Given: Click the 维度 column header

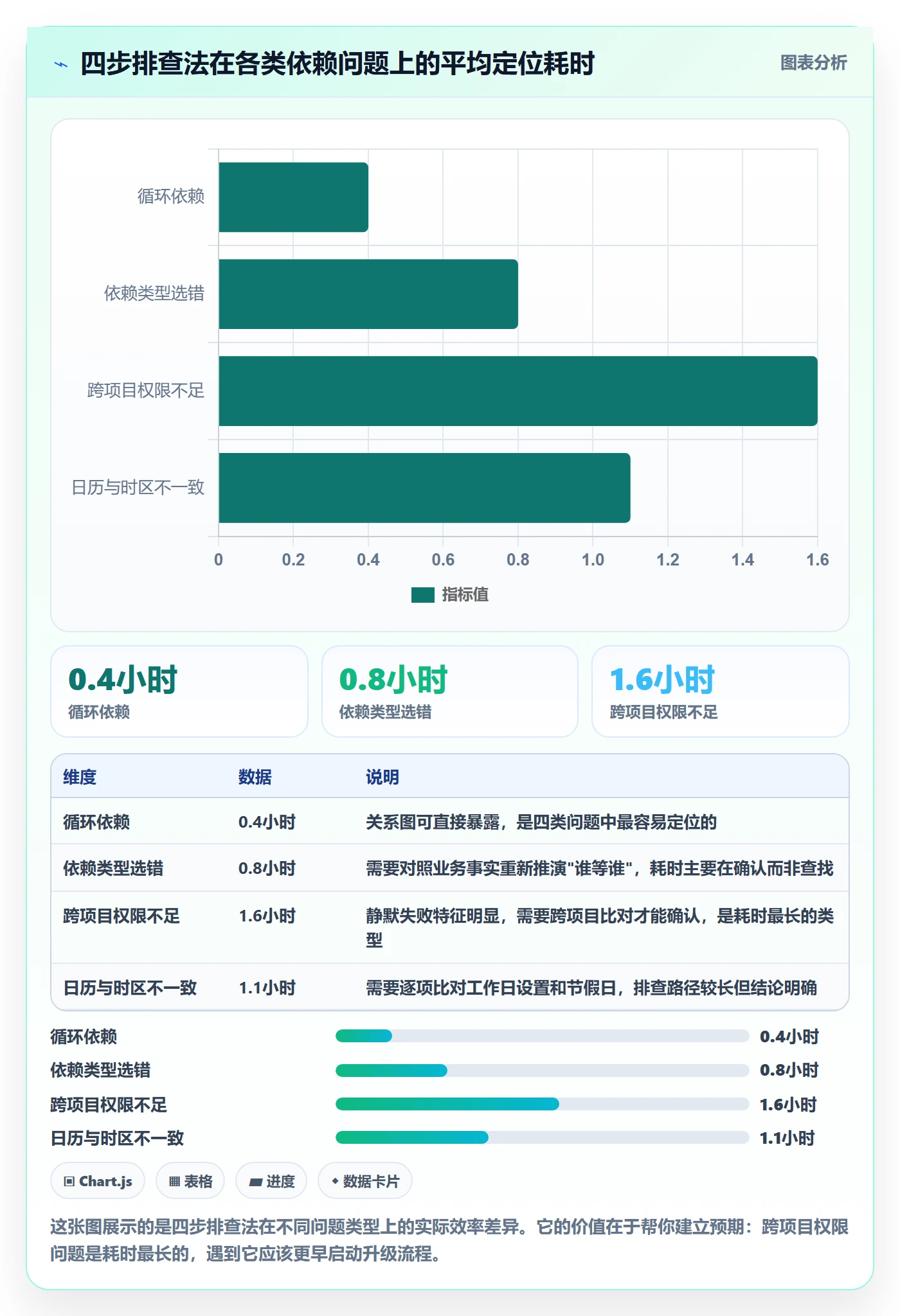Looking at the screenshot, I should tap(80, 777).
